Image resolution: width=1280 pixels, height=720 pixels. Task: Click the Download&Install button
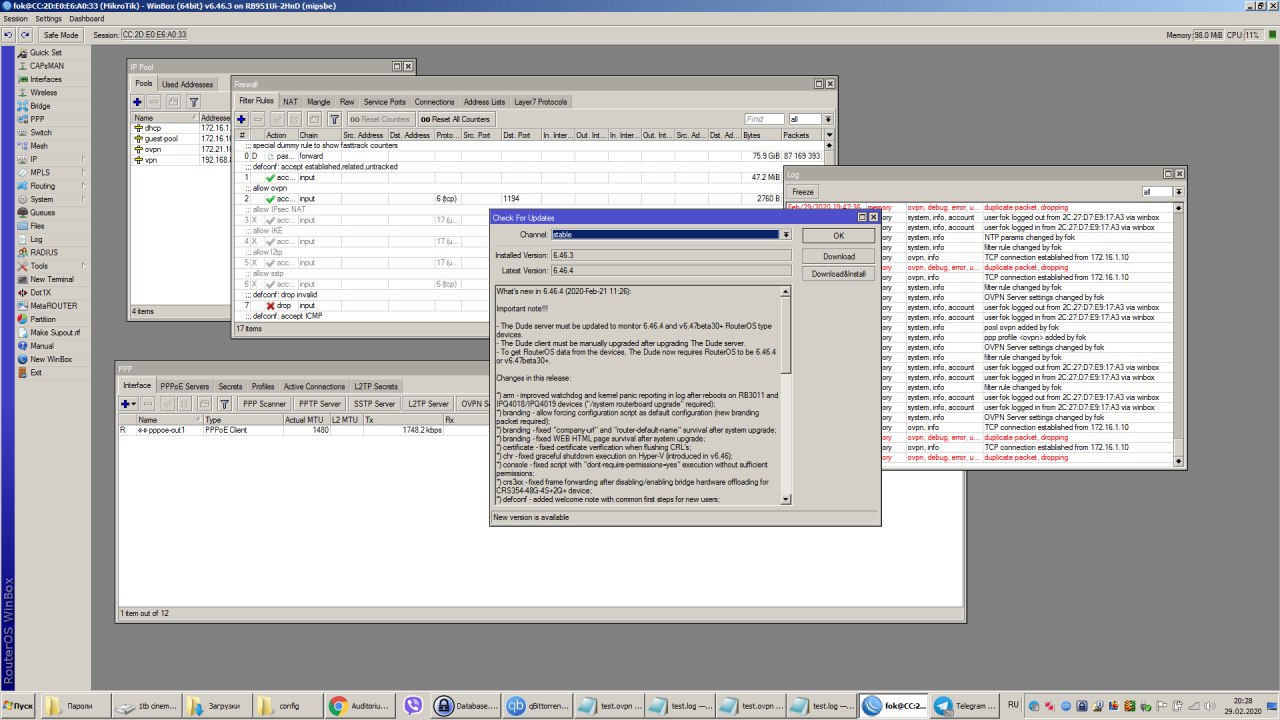point(838,273)
